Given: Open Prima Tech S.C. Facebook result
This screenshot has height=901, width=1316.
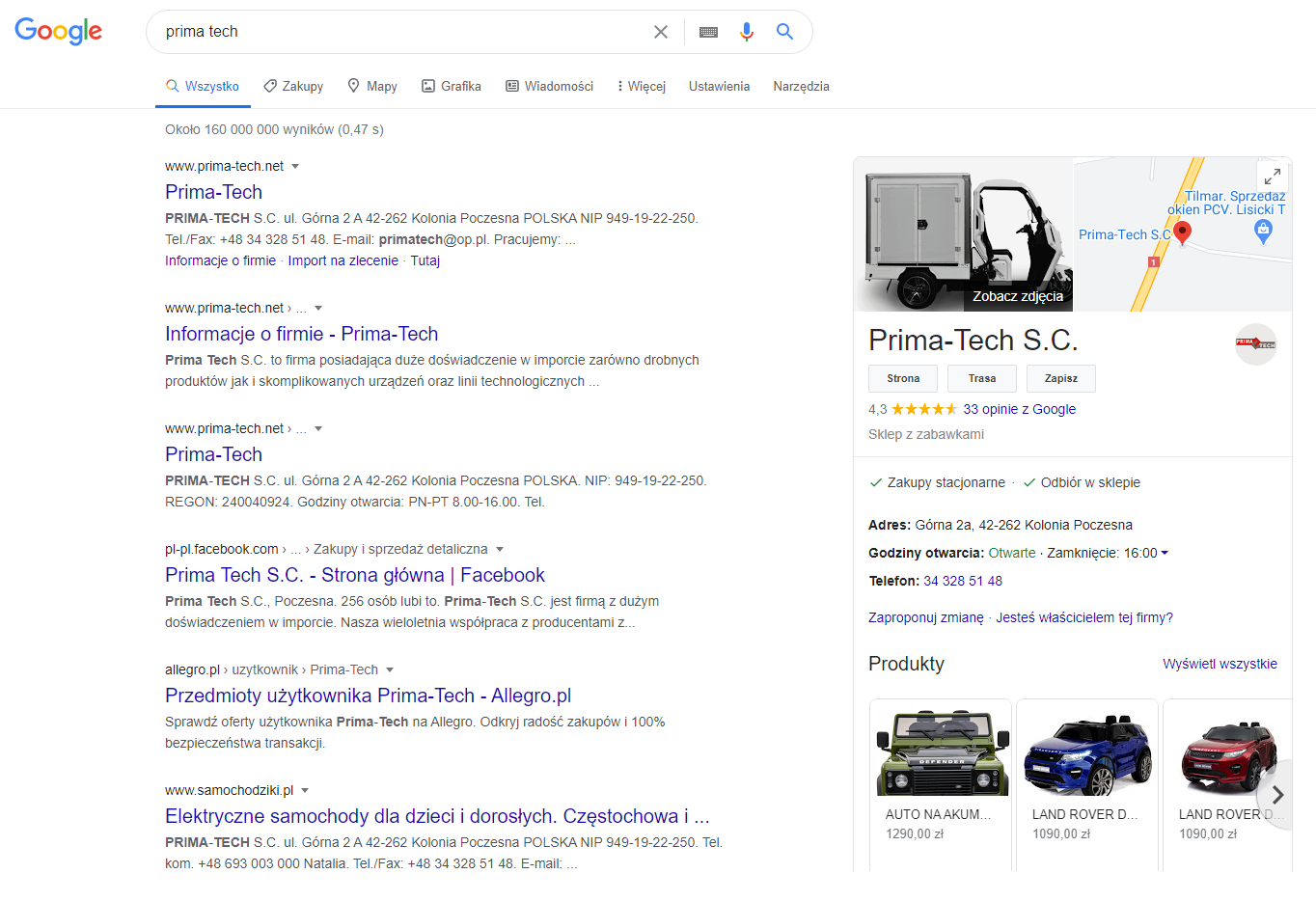Looking at the screenshot, I should tap(355, 575).
